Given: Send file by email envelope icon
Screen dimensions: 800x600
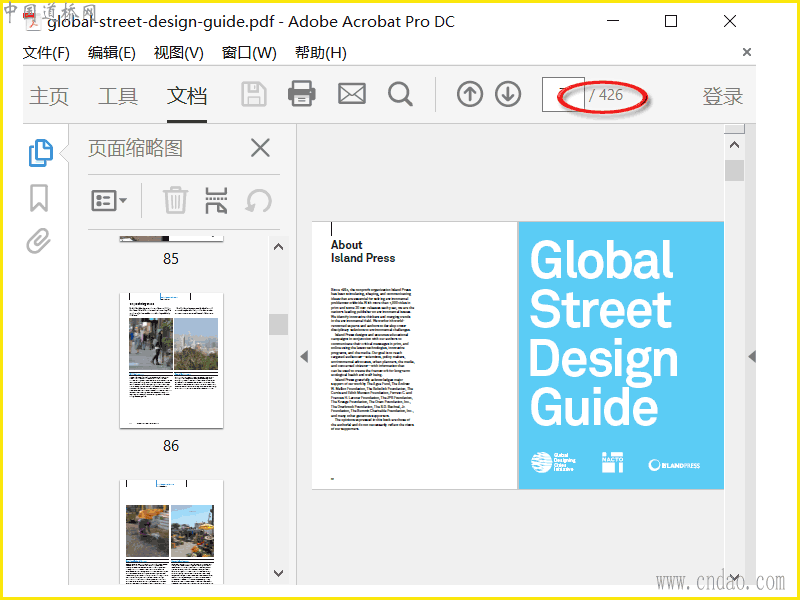Looking at the screenshot, I should [352, 94].
